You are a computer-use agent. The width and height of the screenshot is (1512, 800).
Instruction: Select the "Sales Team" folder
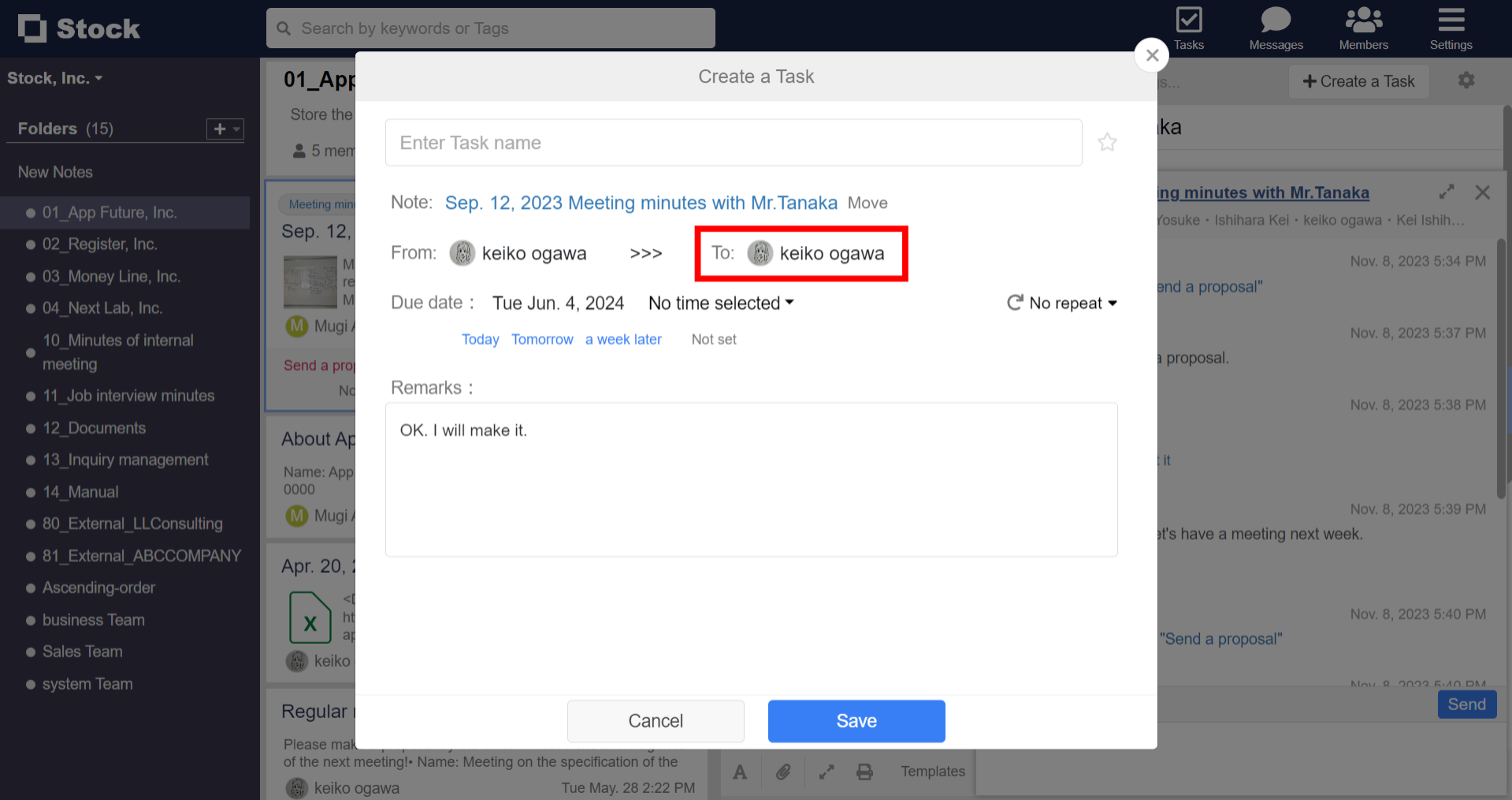[82, 652]
